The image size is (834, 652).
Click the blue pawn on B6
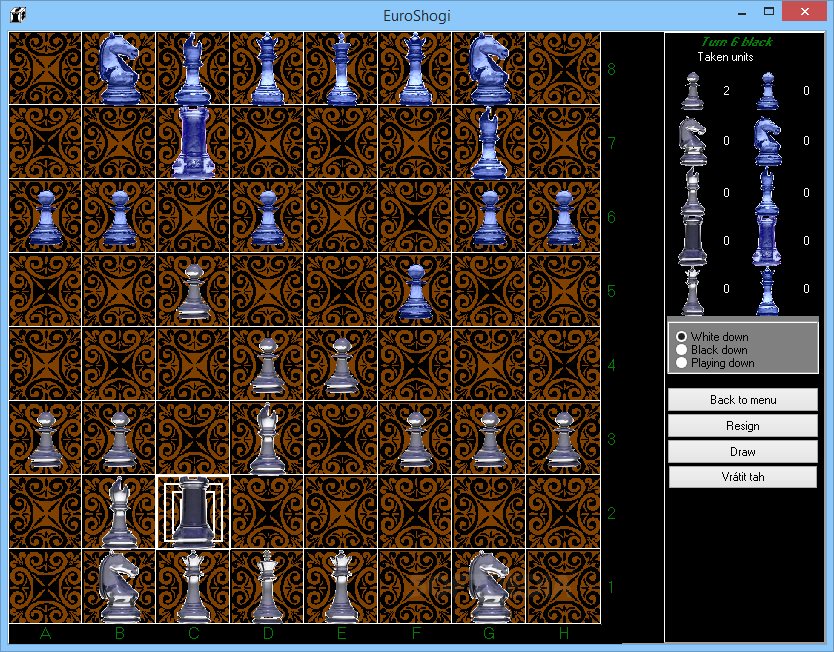coord(119,217)
